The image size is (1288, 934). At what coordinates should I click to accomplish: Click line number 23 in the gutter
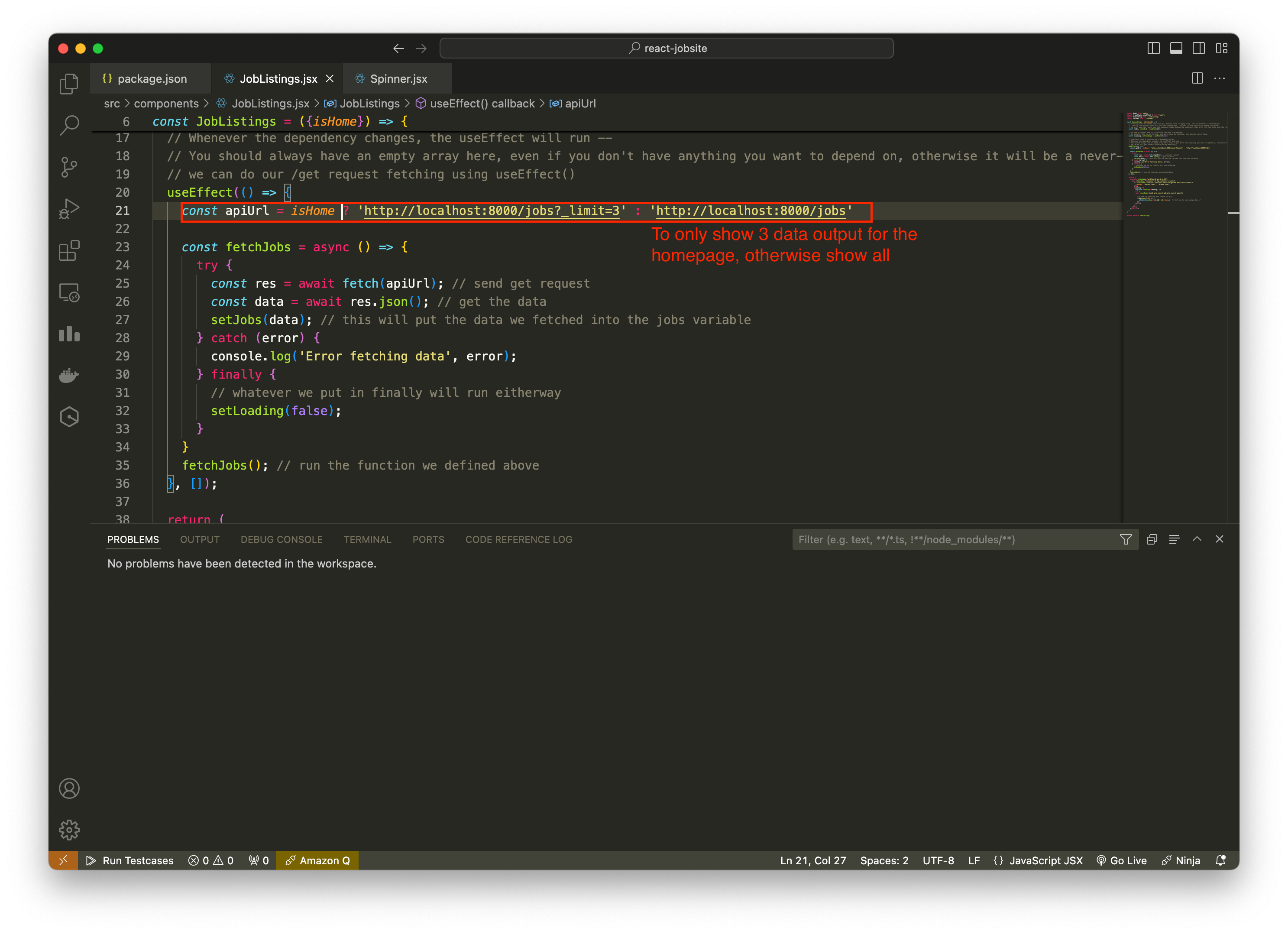(123, 246)
